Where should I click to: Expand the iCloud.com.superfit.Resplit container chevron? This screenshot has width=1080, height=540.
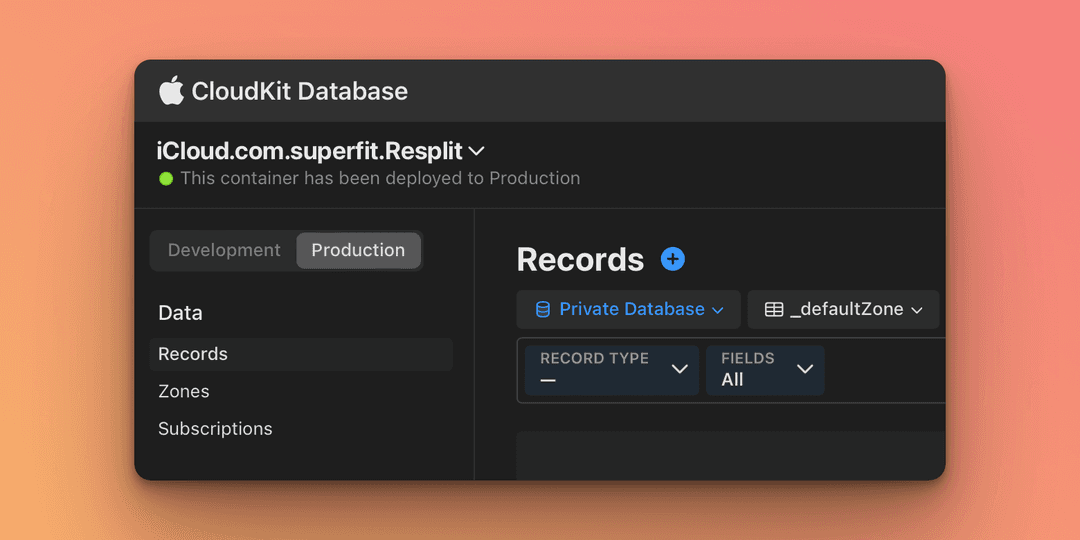[x=477, y=150]
